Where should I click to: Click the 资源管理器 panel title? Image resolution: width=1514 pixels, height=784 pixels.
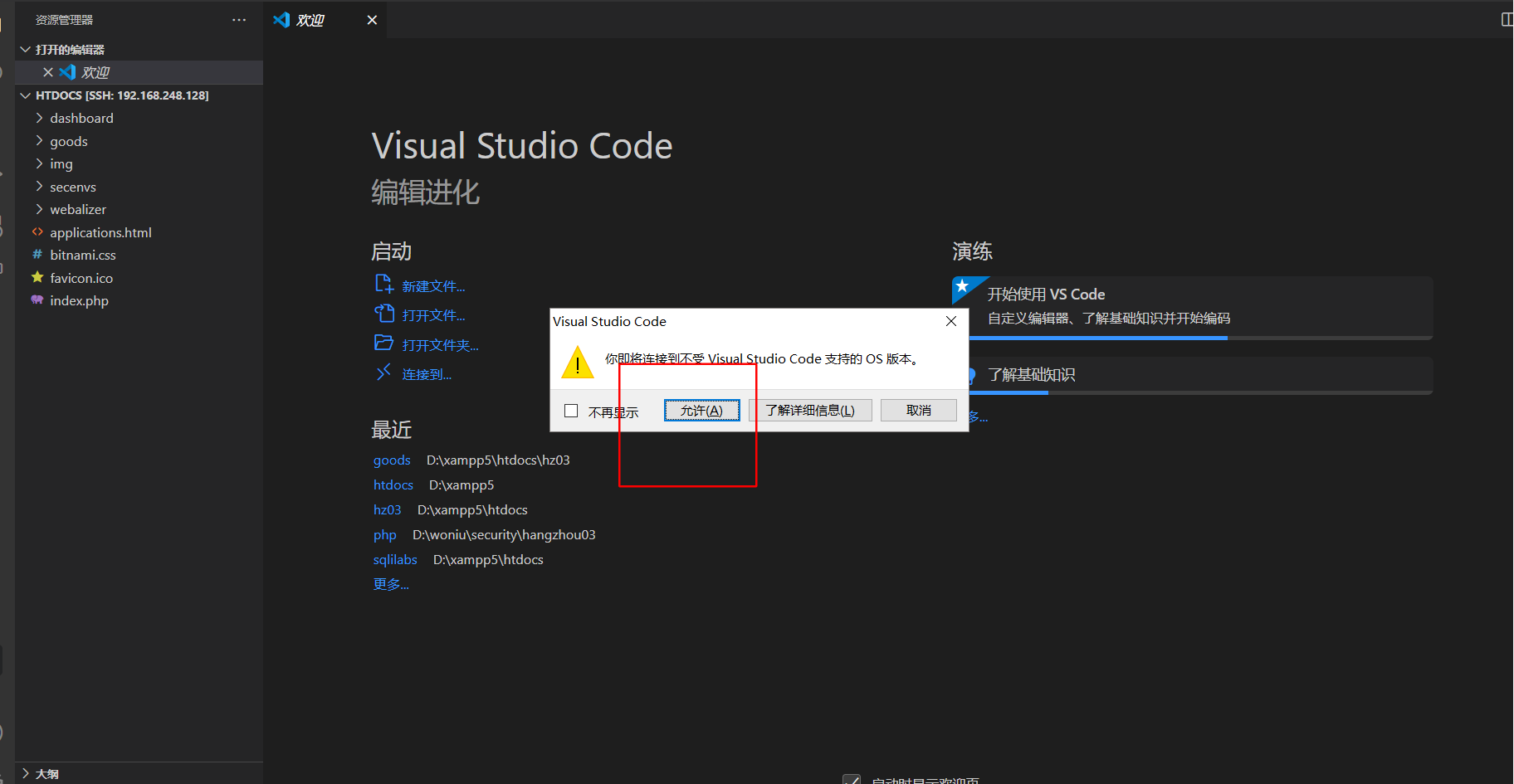tap(64, 20)
